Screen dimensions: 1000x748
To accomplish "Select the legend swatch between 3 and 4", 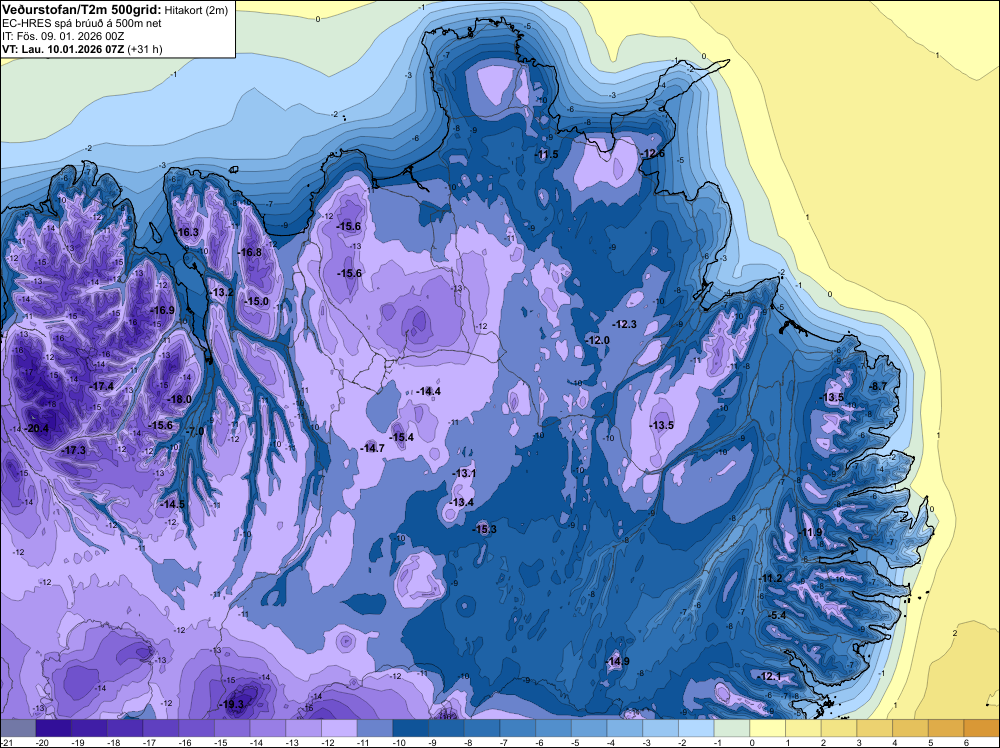I will coord(875,728).
